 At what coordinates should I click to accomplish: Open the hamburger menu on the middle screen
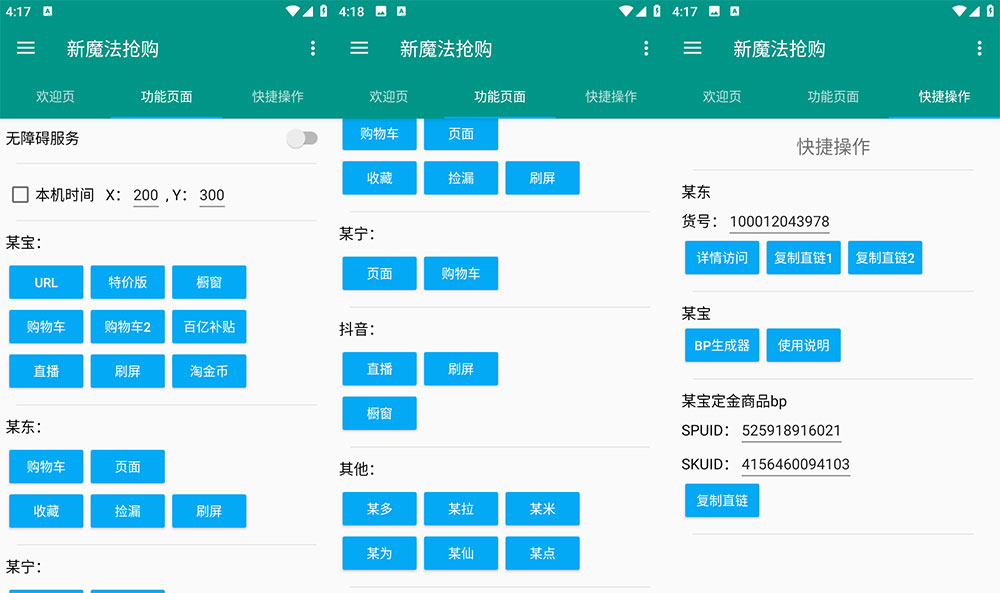click(359, 47)
